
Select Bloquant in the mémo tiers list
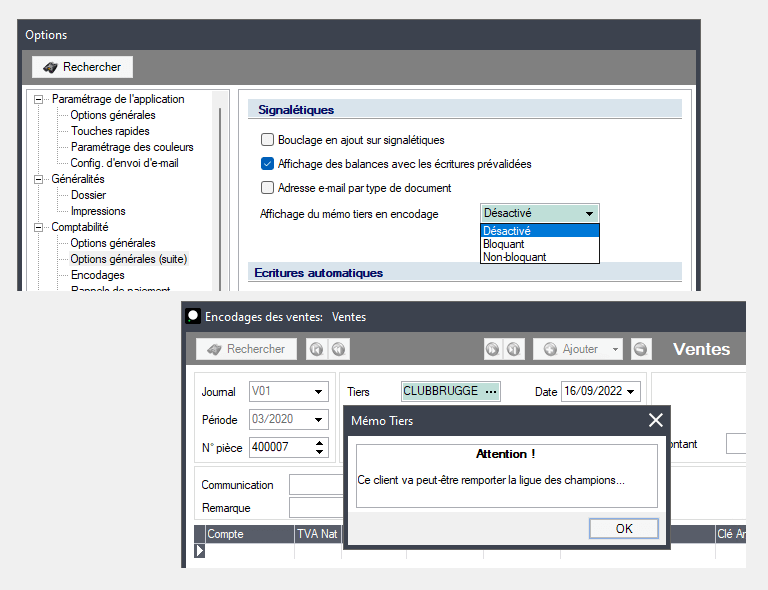(x=504, y=244)
